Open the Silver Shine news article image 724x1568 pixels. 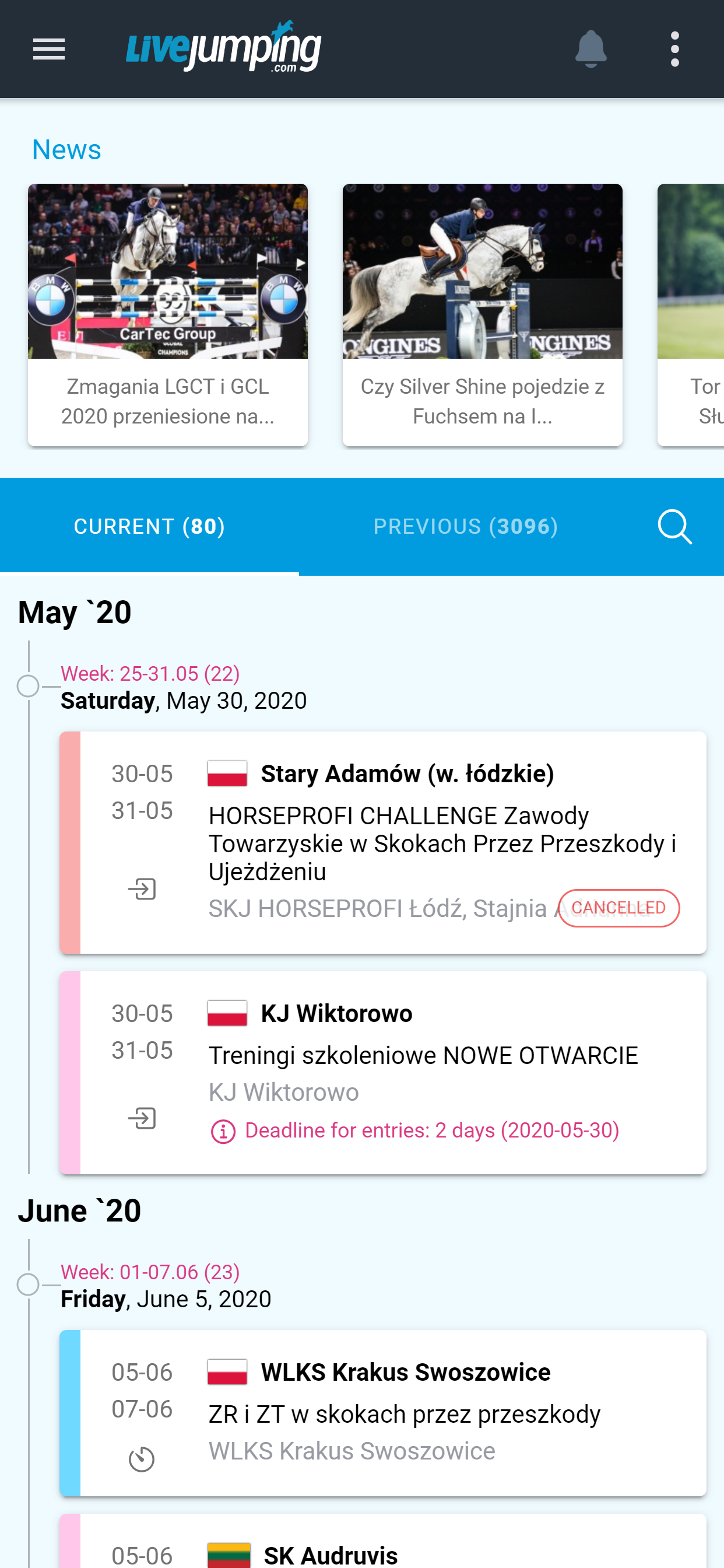[482, 271]
